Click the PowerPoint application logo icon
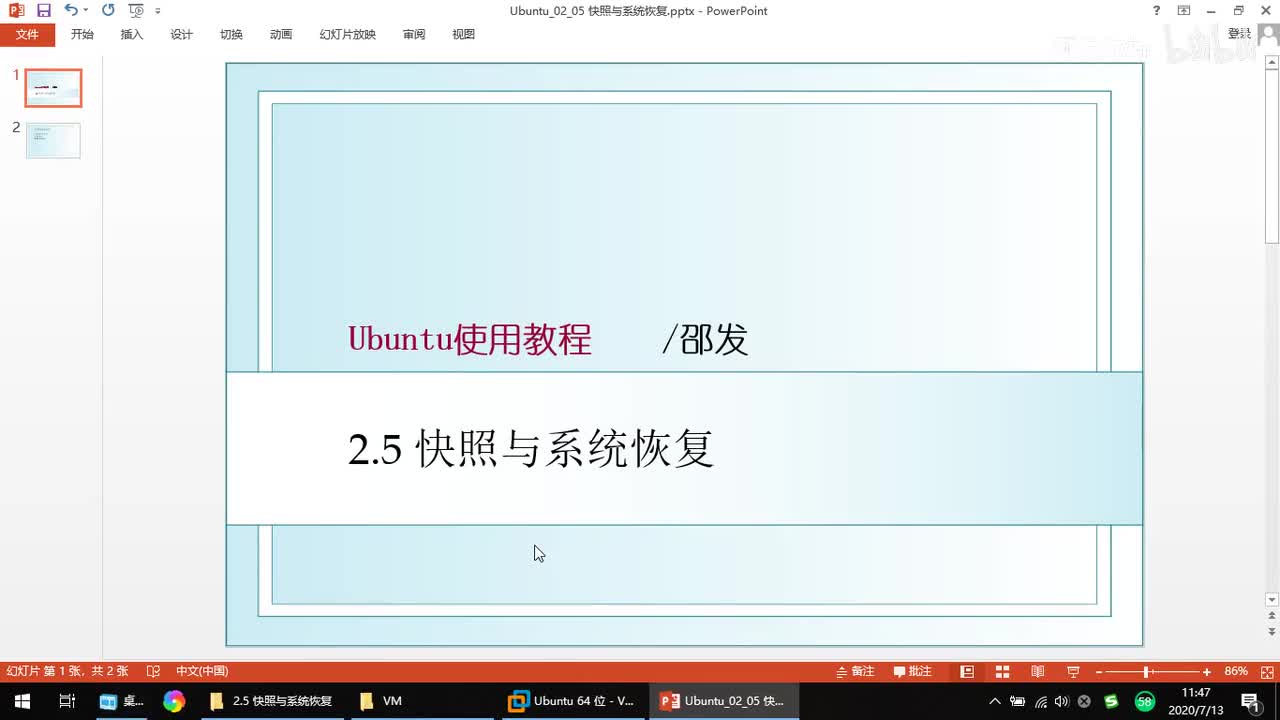 [16, 10]
